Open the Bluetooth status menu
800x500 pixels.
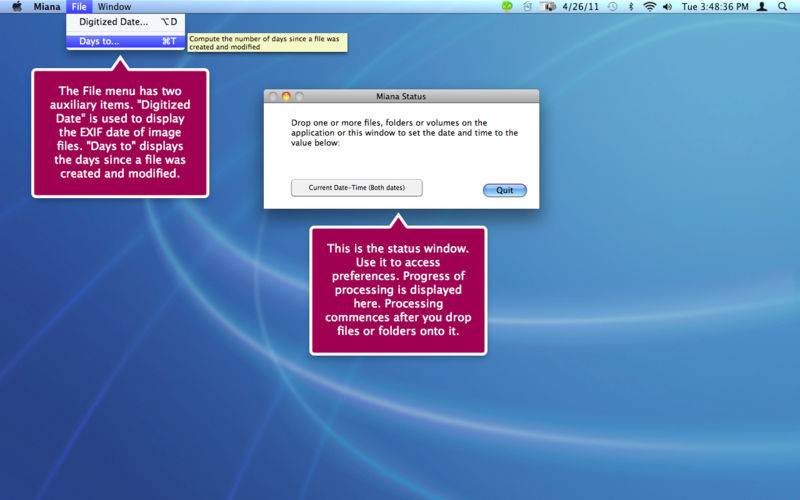[x=631, y=7]
